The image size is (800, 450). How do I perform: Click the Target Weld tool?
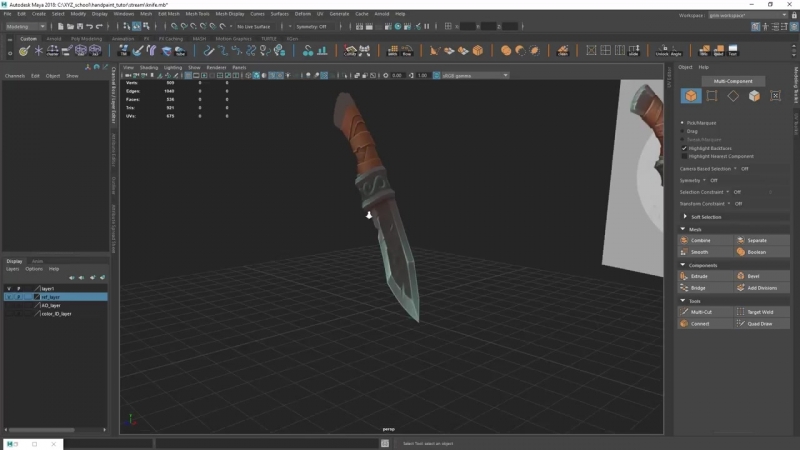762,312
